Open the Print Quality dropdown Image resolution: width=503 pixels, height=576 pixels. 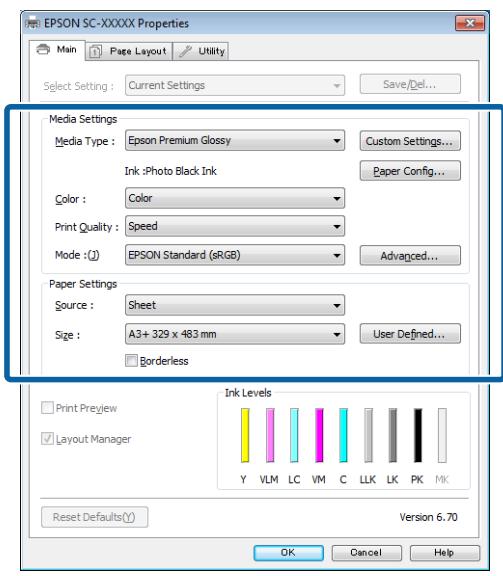tap(235, 226)
